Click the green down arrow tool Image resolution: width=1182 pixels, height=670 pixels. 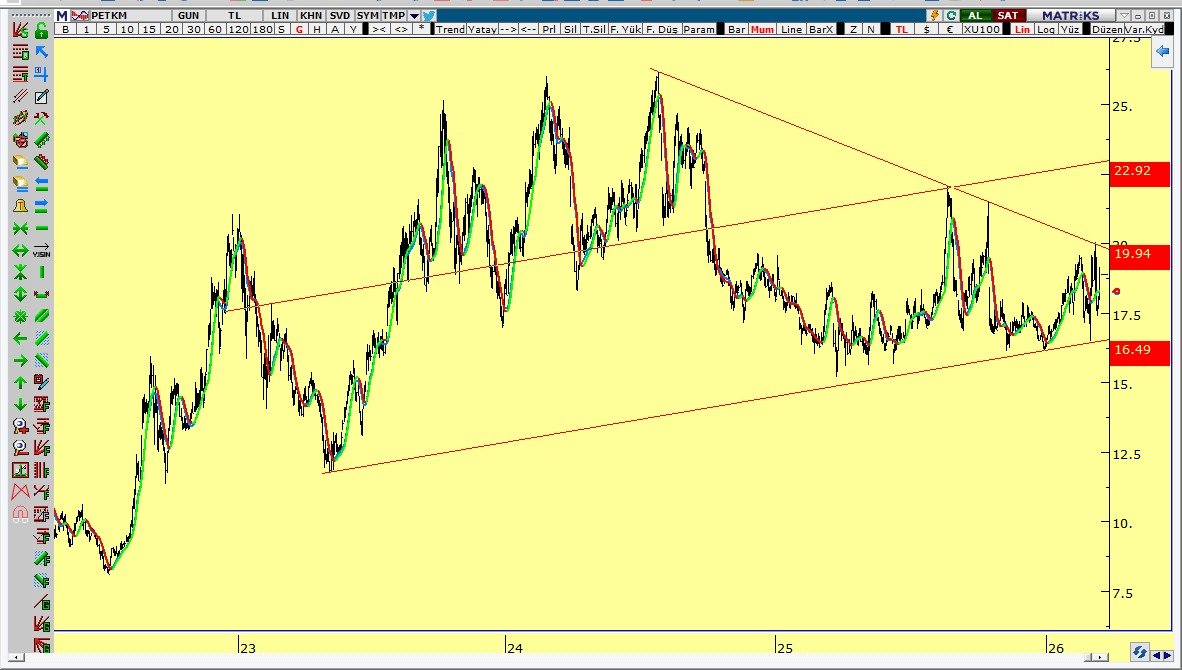(20, 405)
